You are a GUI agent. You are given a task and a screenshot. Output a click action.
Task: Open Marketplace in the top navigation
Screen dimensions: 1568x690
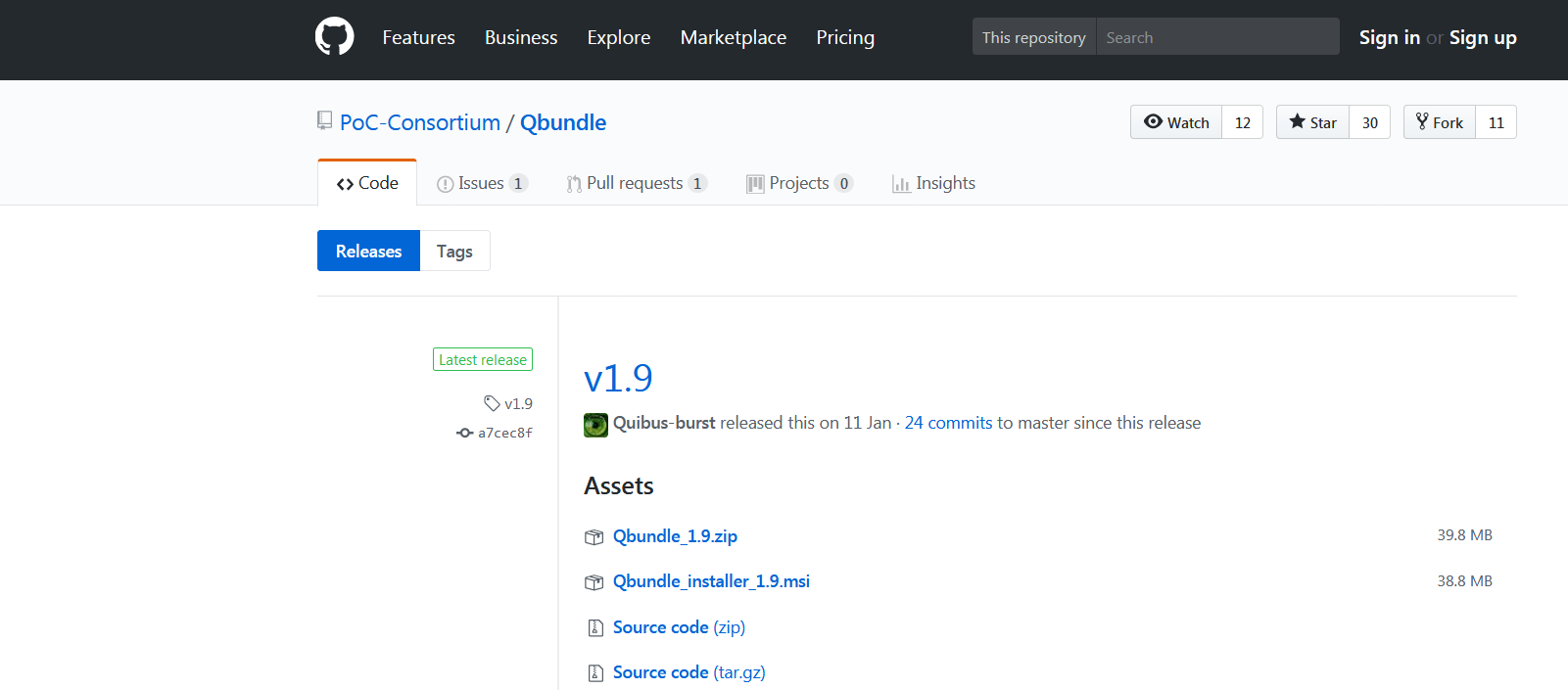[734, 37]
